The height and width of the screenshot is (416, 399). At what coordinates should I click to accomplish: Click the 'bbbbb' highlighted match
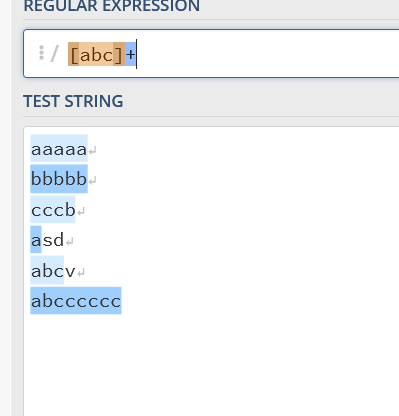[x=59, y=178]
